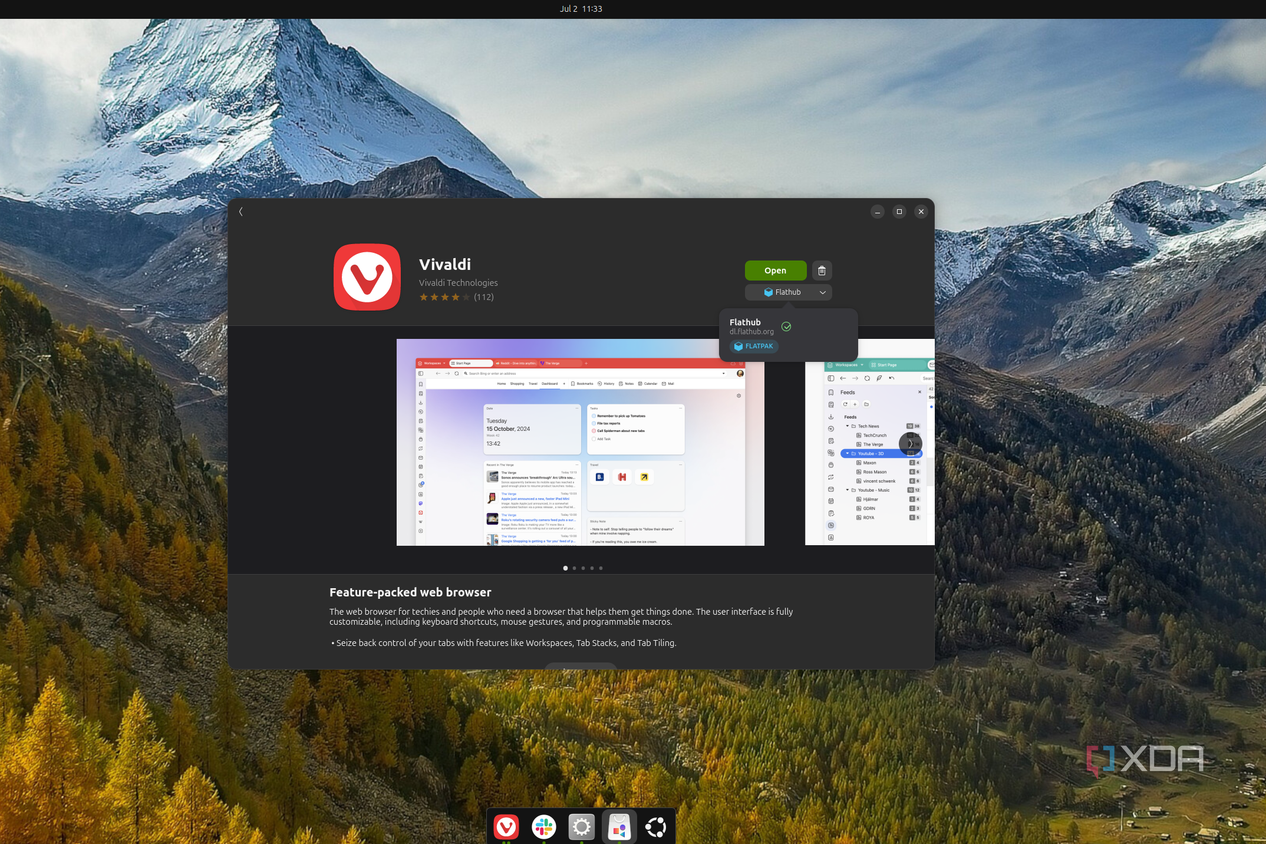Click the star rating with 112 reviews
Viewport: 1266px width, 844px height.
456,297
